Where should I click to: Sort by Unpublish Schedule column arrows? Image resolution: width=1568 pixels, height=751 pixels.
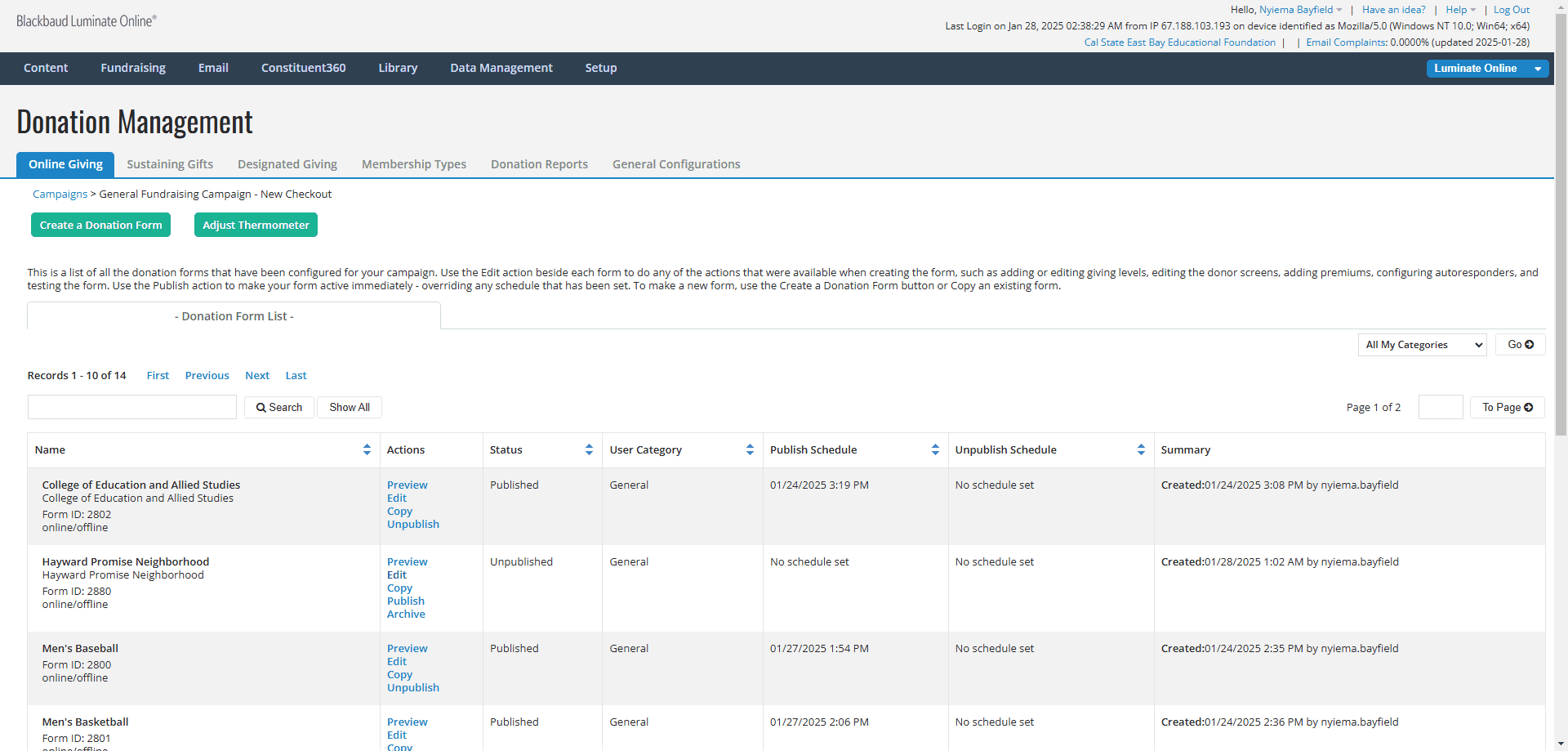click(1141, 449)
